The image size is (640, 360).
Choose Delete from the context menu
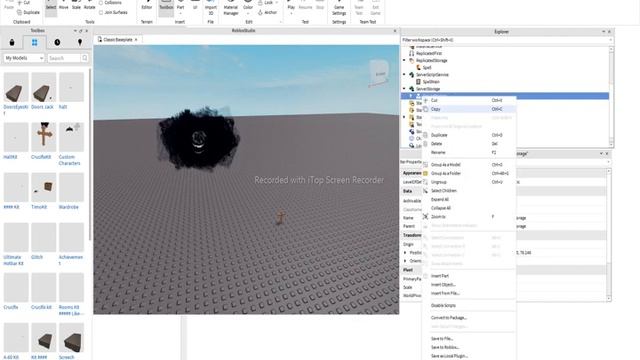[x=469, y=144]
